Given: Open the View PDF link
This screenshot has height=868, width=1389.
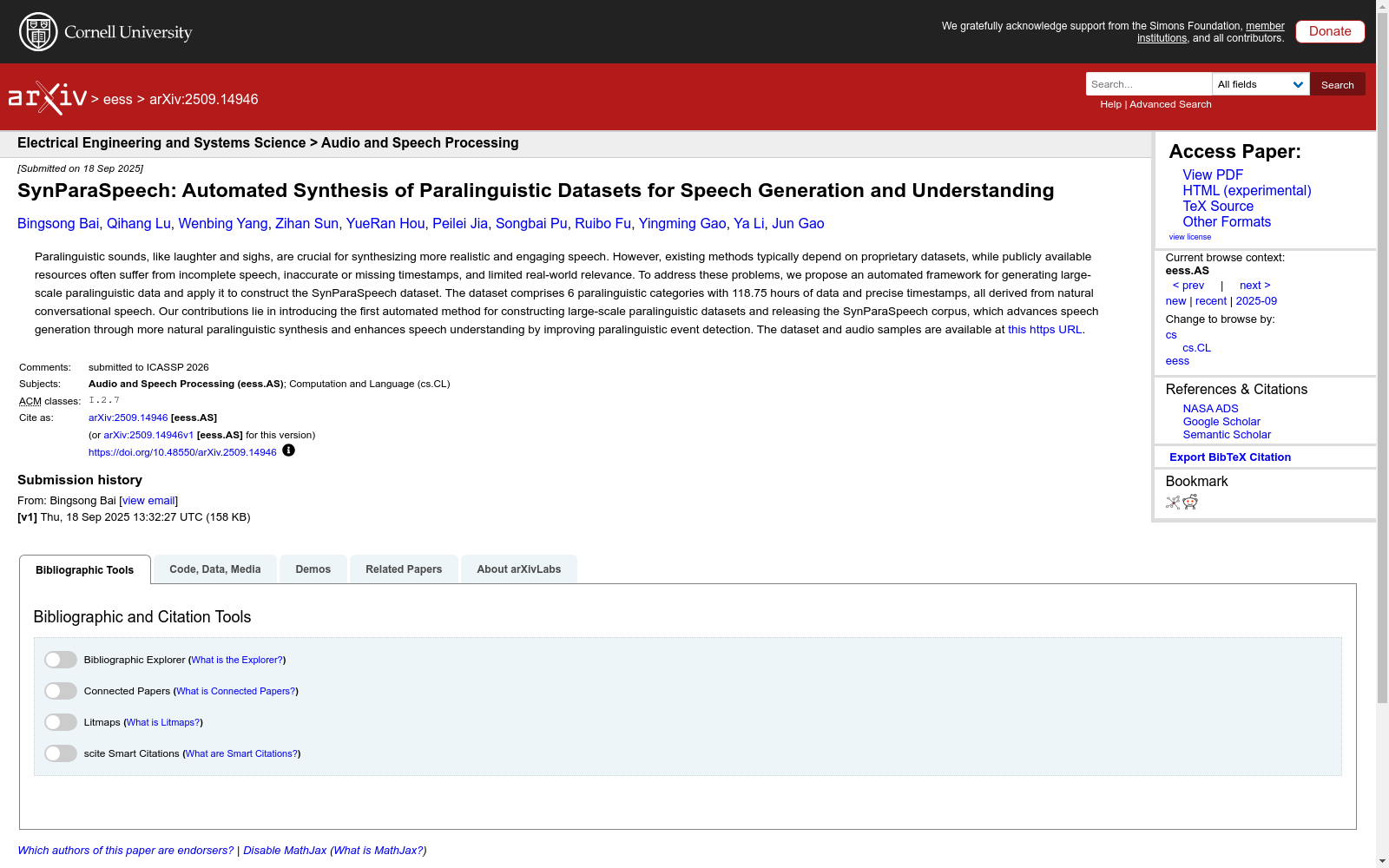Looking at the screenshot, I should coord(1213,174).
